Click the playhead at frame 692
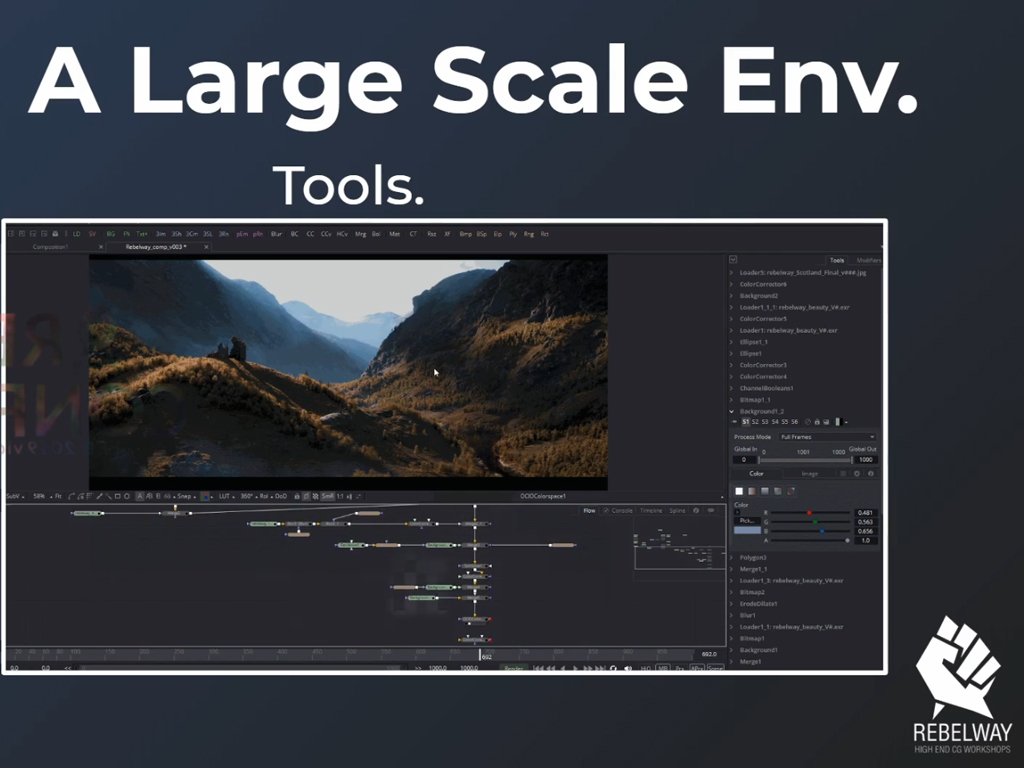This screenshot has height=768, width=1024. click(x=481, y=654)
